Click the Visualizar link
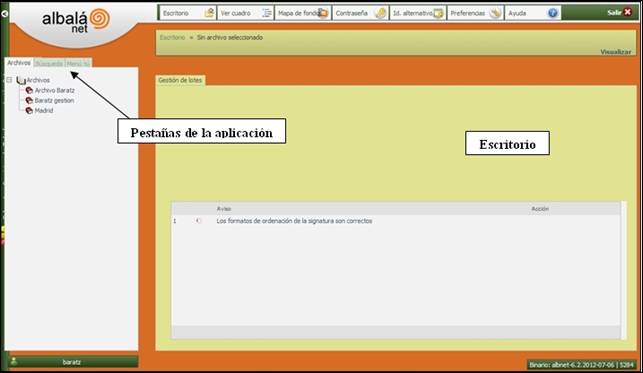This screenshot has width=643, height=373. [616, 52]
